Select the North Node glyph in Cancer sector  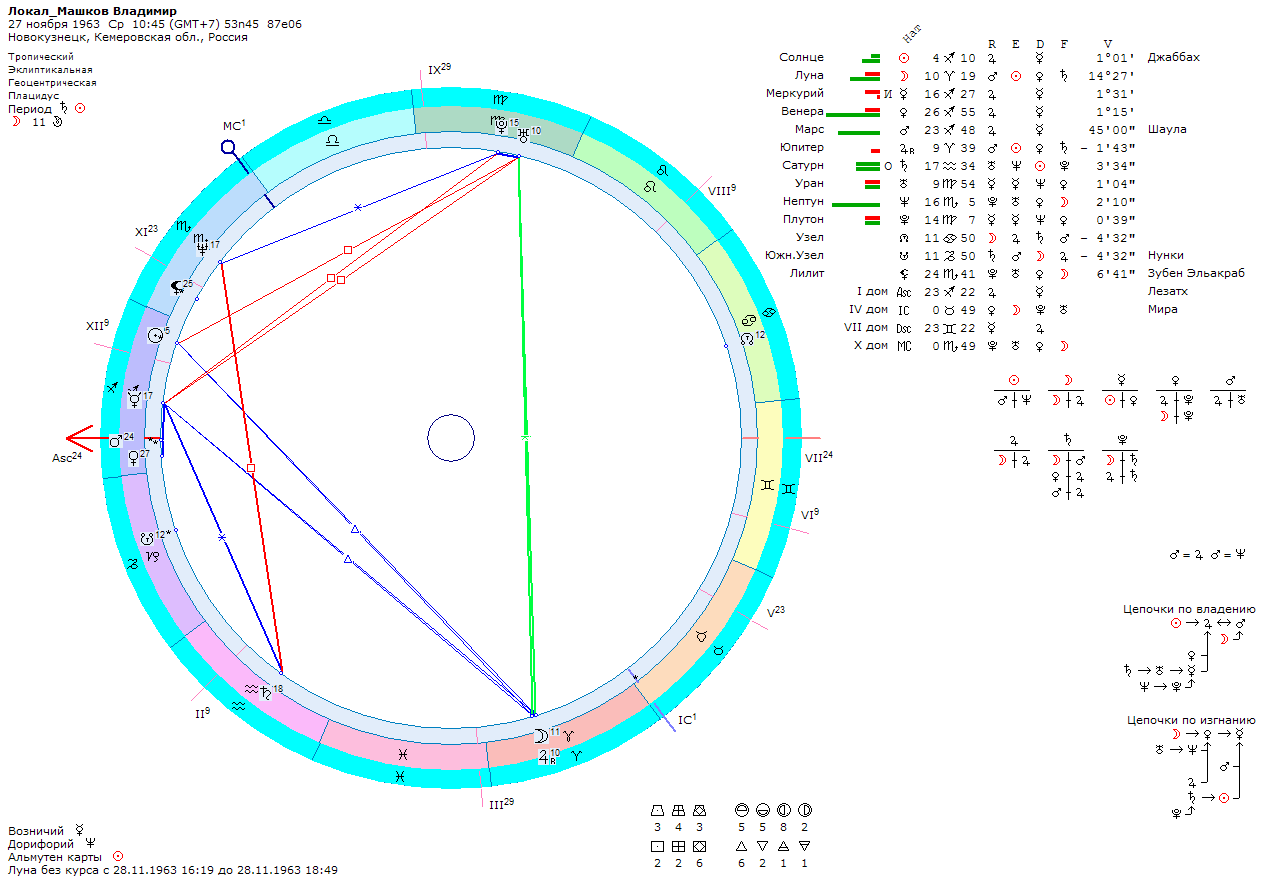[746, 338]
